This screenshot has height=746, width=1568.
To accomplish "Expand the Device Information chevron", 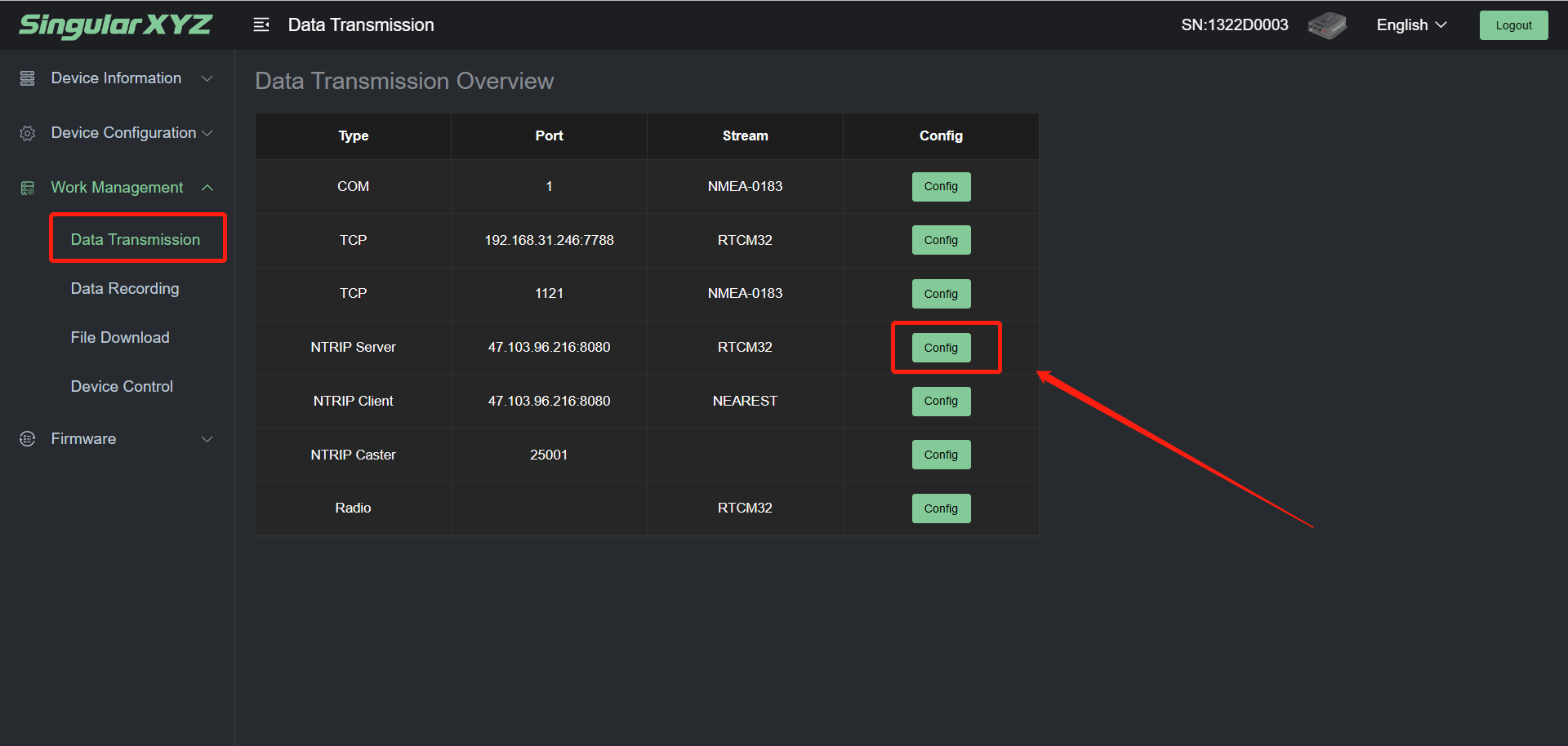I will click(x=207, y=78).
